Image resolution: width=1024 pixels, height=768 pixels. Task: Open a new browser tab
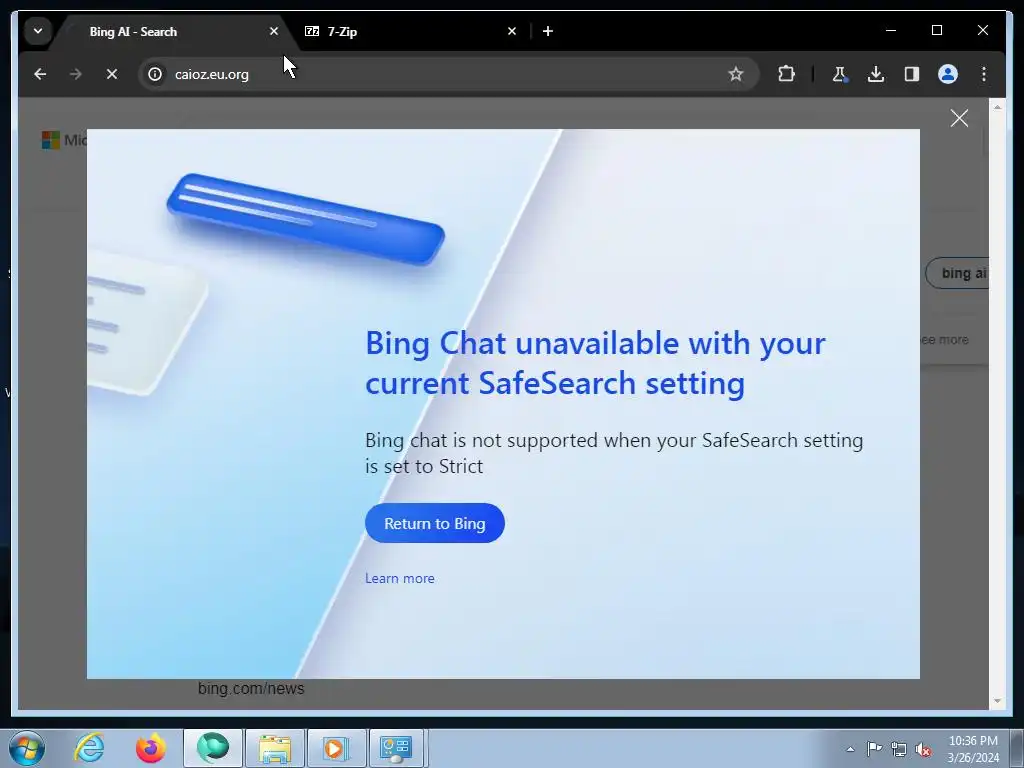click(548, 31)
